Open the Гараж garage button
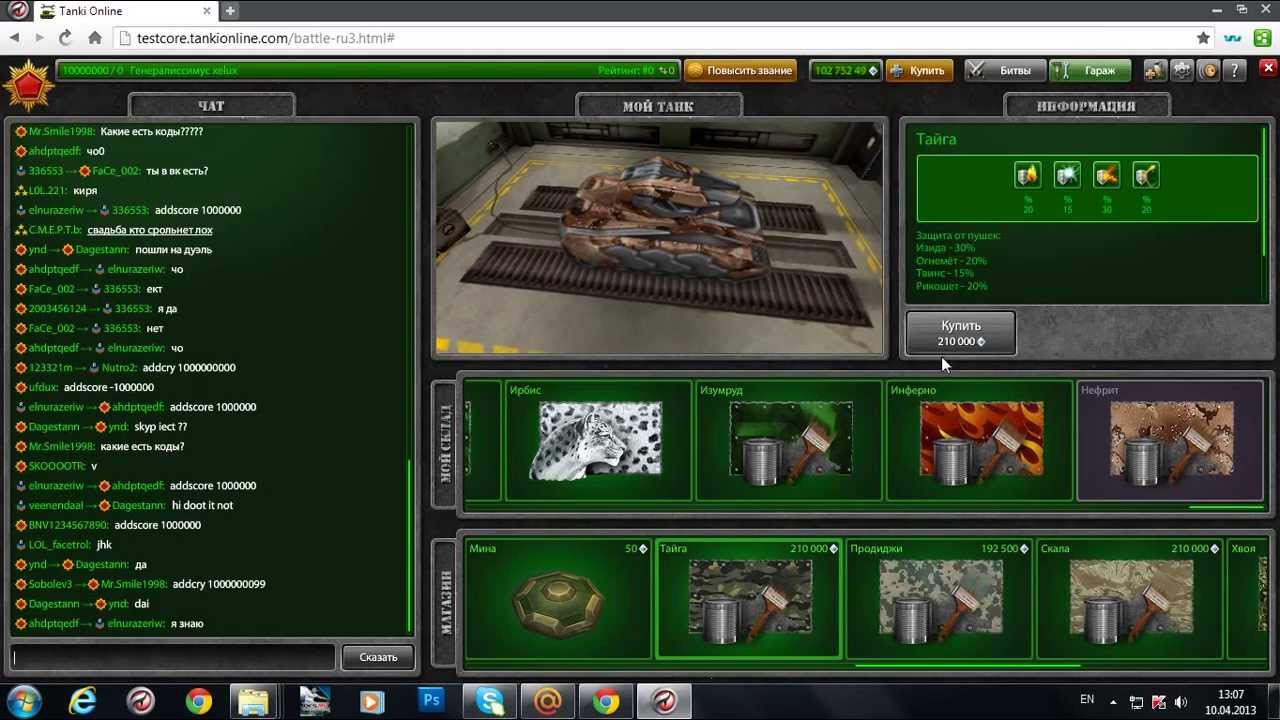Viewport: 1280px width, 720px height. [1090, 70]
